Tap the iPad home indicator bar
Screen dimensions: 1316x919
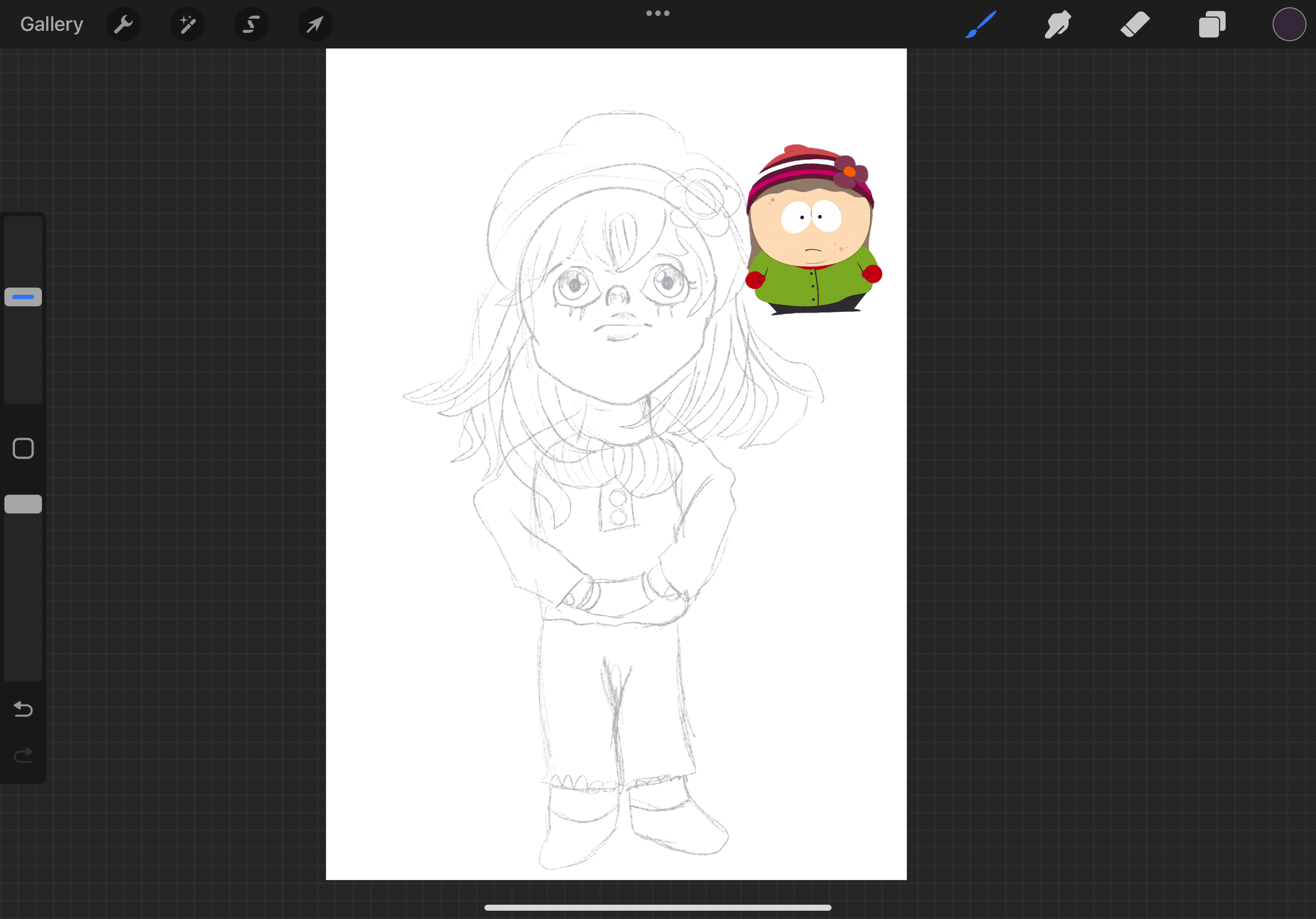pyautogui.click(x=657, y=907)
